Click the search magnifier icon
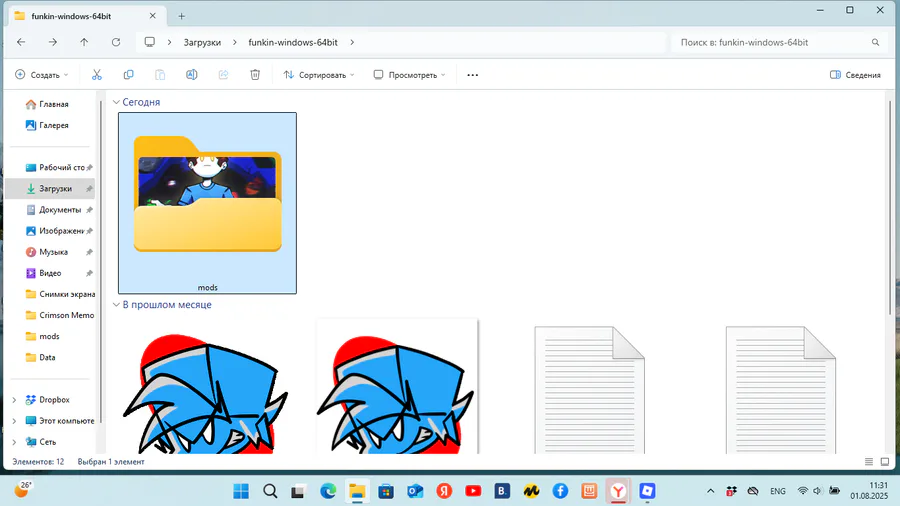Image resolution: width=900 pixels, height=506 pixels. point(875,42)
